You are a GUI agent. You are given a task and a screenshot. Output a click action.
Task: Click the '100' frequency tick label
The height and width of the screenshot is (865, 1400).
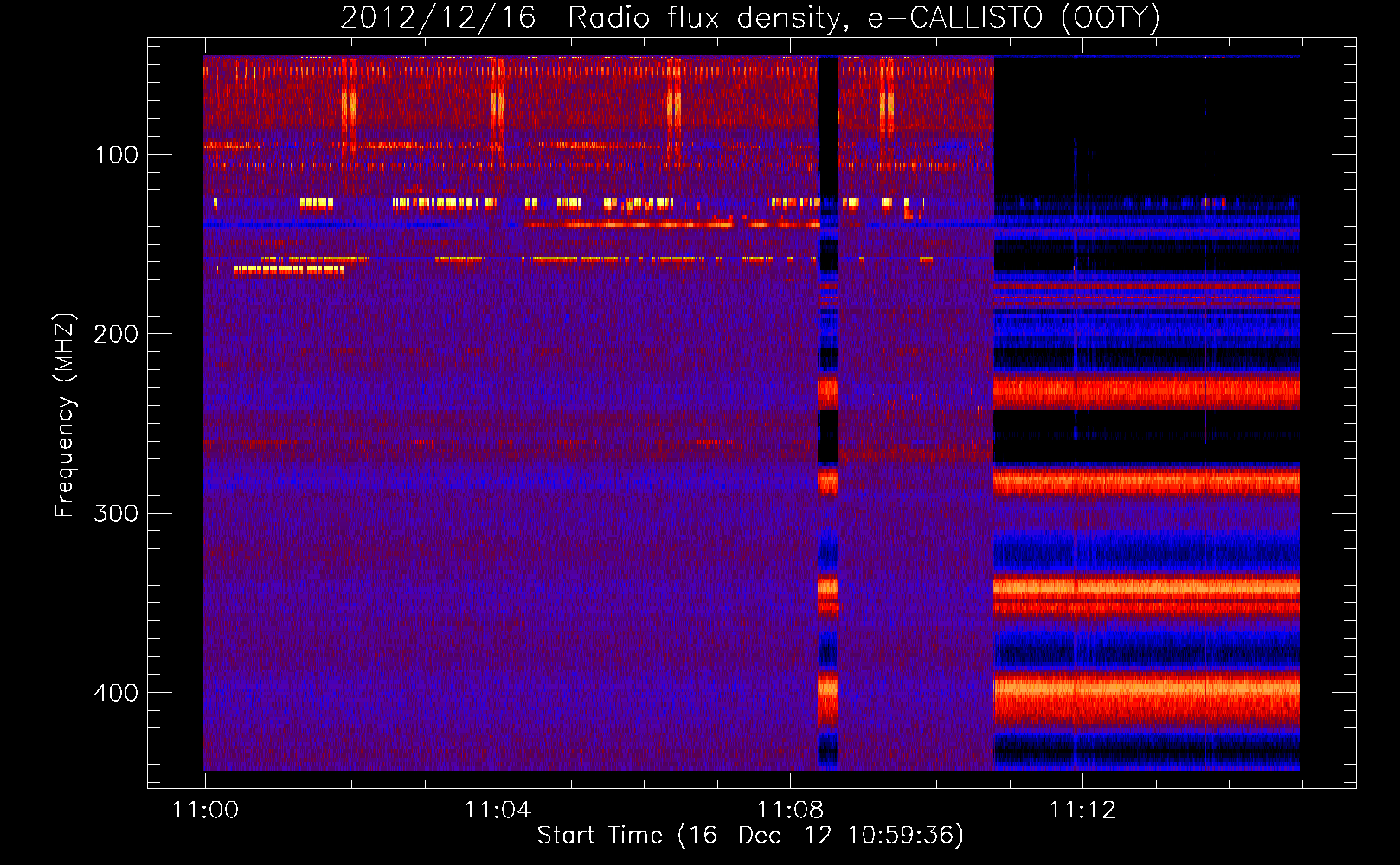117,155
